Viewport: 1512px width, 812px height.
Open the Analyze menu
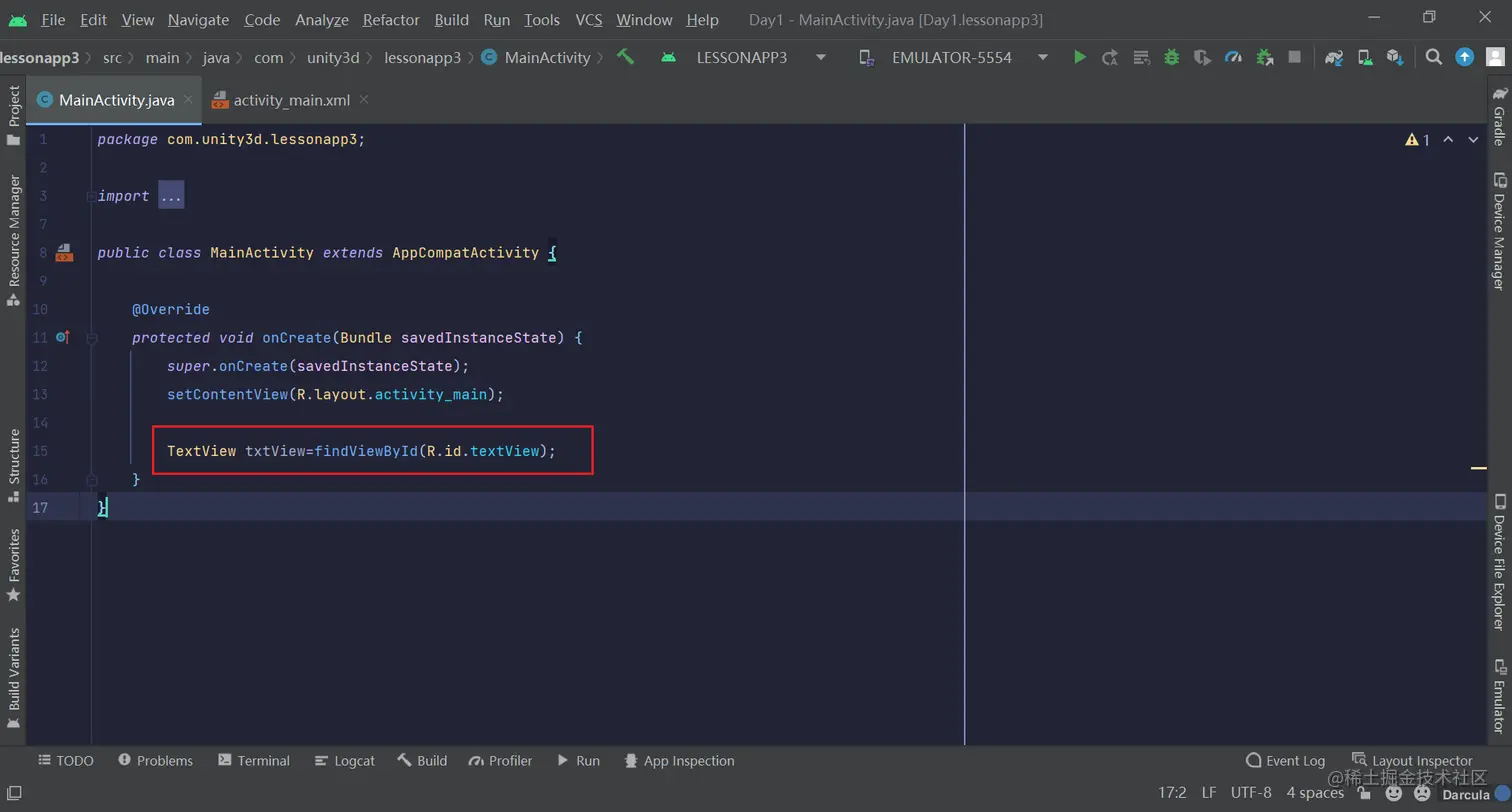(322, 20)
